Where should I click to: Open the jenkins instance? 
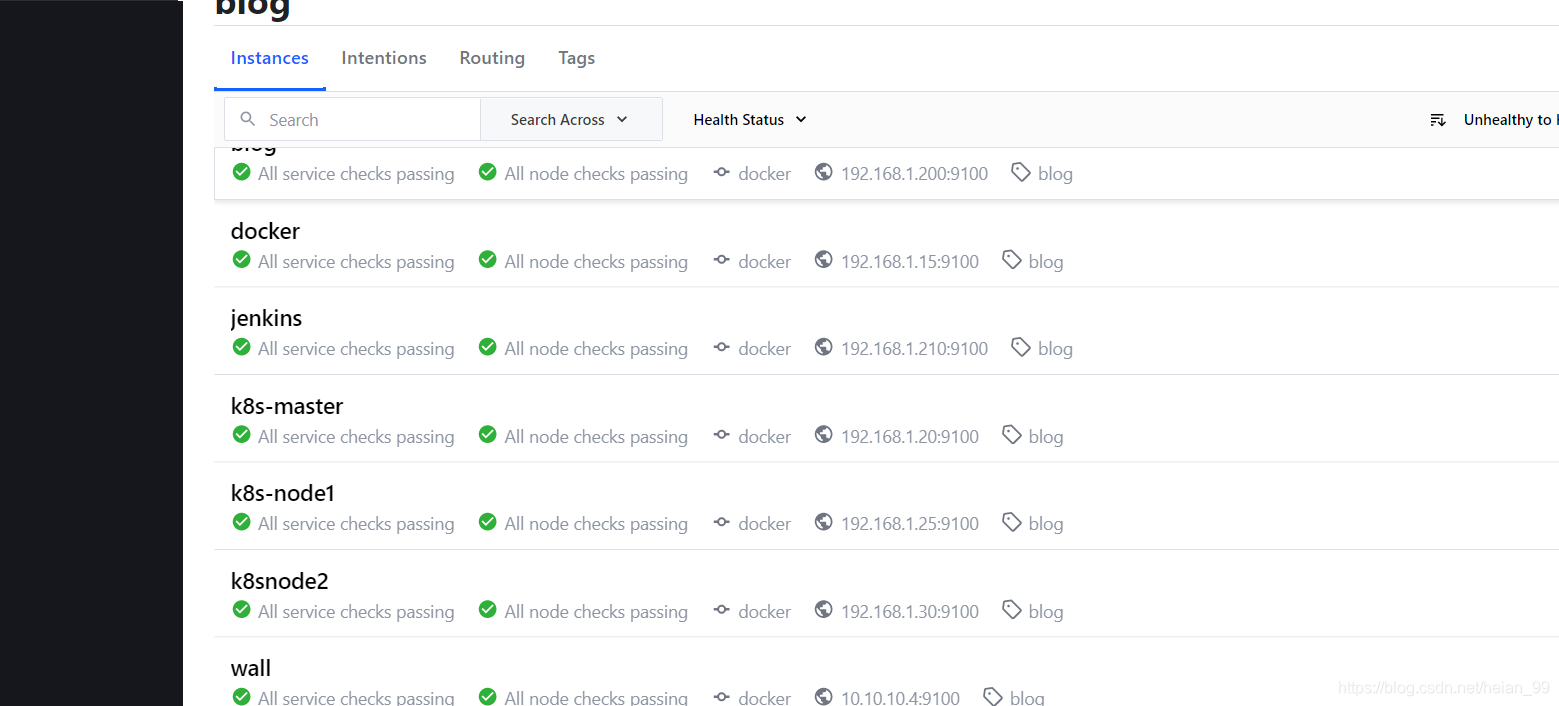[x=266, y=318]
